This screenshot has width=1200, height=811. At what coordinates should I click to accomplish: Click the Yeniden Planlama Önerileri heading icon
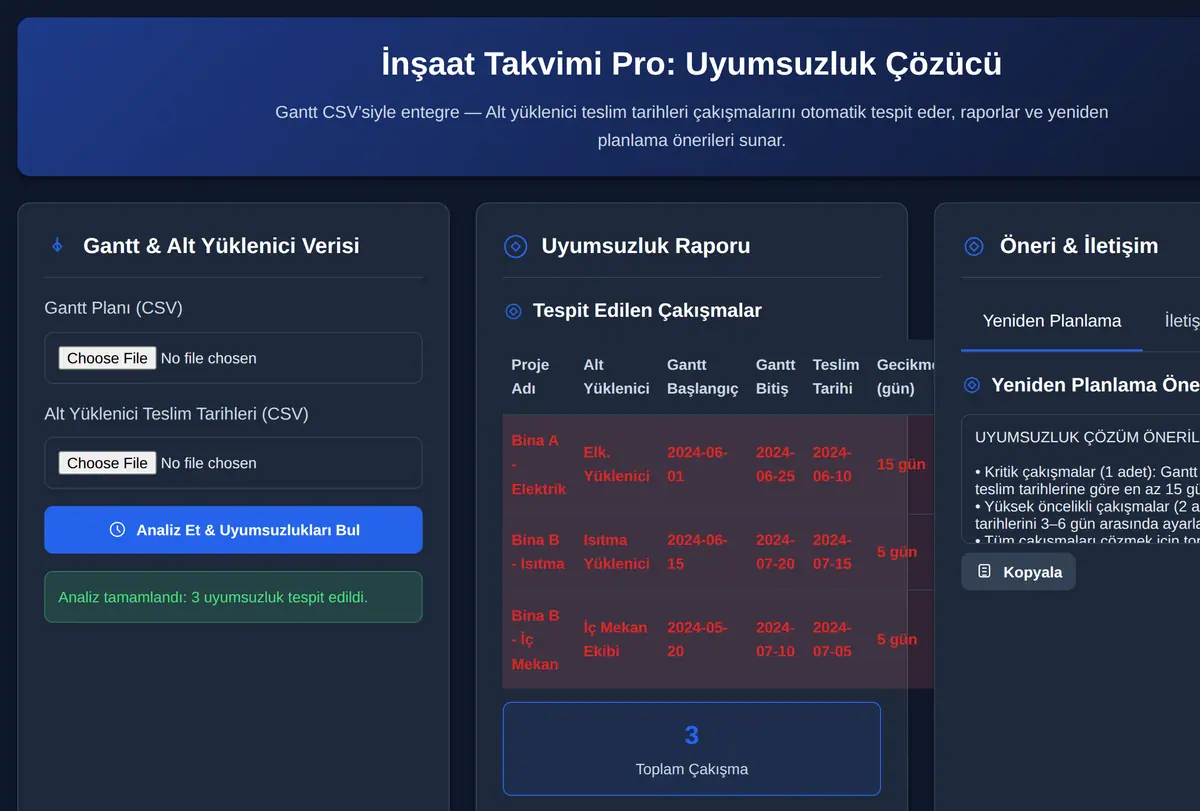pyautogui.click(x=971, y=384)
